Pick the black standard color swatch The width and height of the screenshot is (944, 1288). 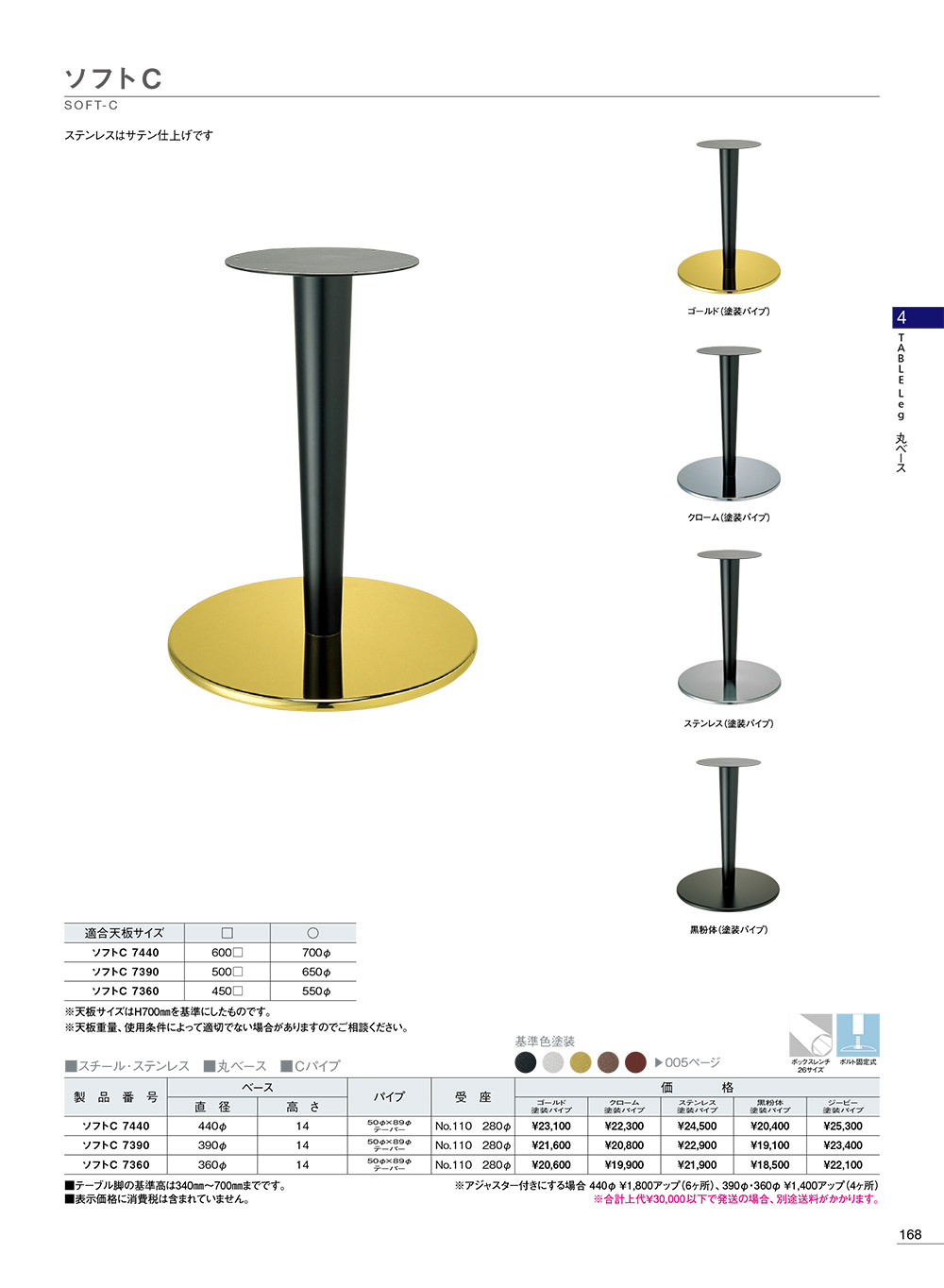526,1062
